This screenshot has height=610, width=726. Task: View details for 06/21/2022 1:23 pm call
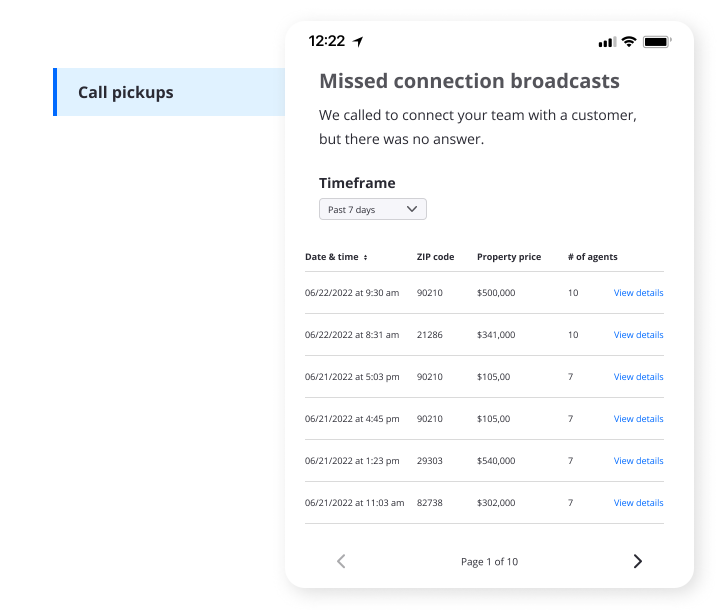(x=638, y=461)
